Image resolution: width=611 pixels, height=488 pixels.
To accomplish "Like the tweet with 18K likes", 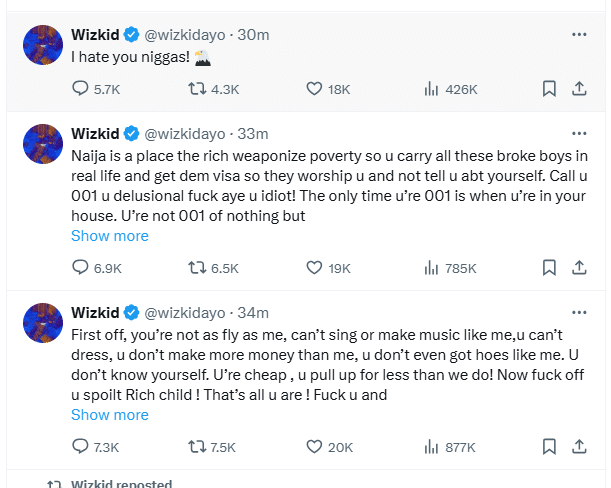I will click(x=316, y=89).
